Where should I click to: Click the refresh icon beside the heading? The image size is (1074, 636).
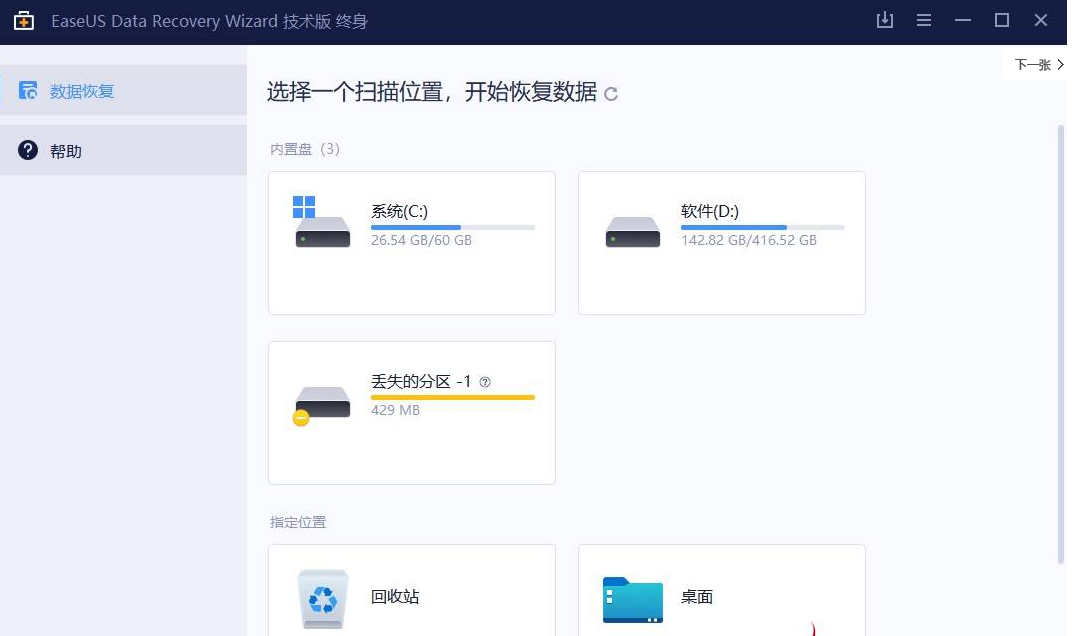(611, 94)
